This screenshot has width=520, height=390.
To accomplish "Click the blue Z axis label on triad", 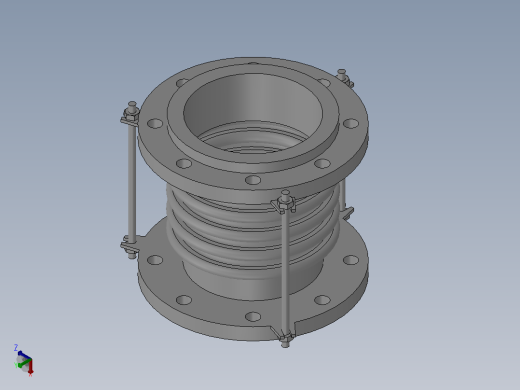I will [16, 348].
